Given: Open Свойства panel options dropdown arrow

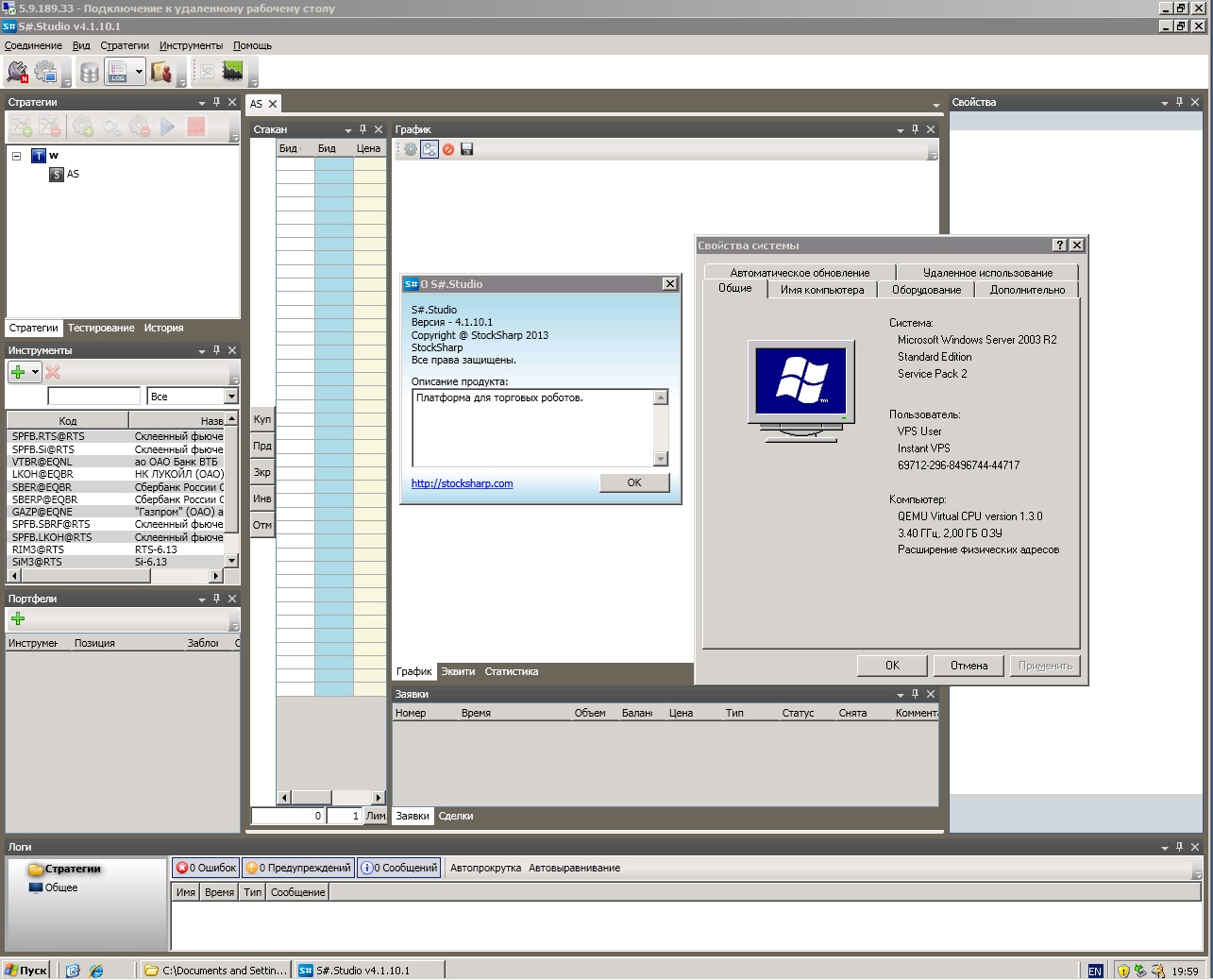Looking at the screenshot, I should click(x=1165, y=103).
